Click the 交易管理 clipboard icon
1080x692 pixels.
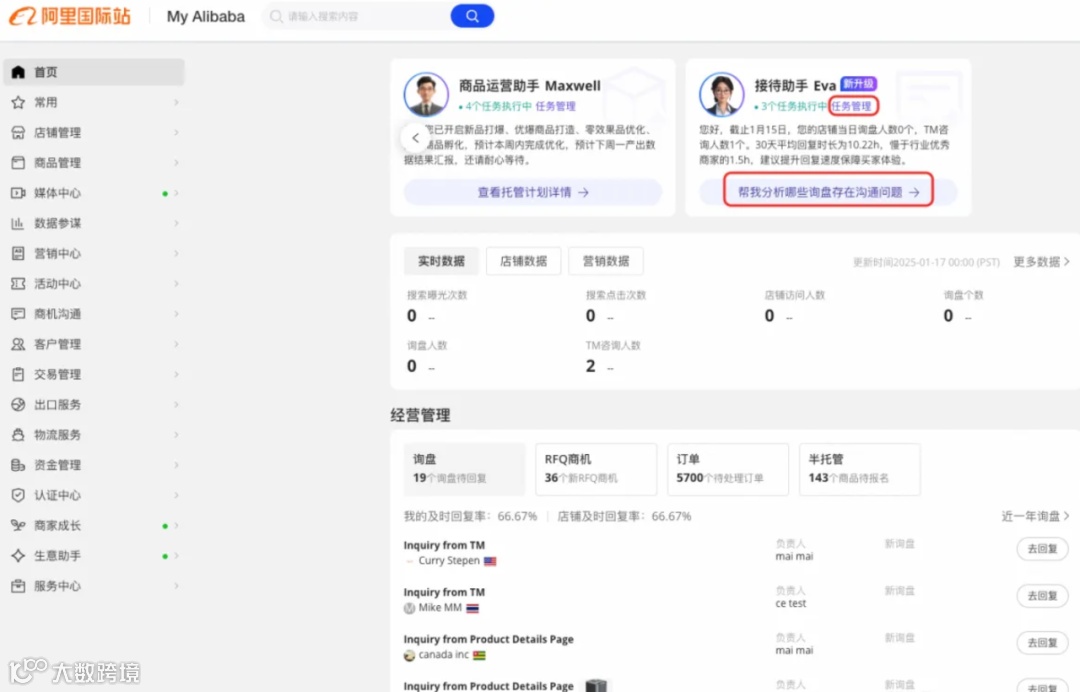[19, 375]
